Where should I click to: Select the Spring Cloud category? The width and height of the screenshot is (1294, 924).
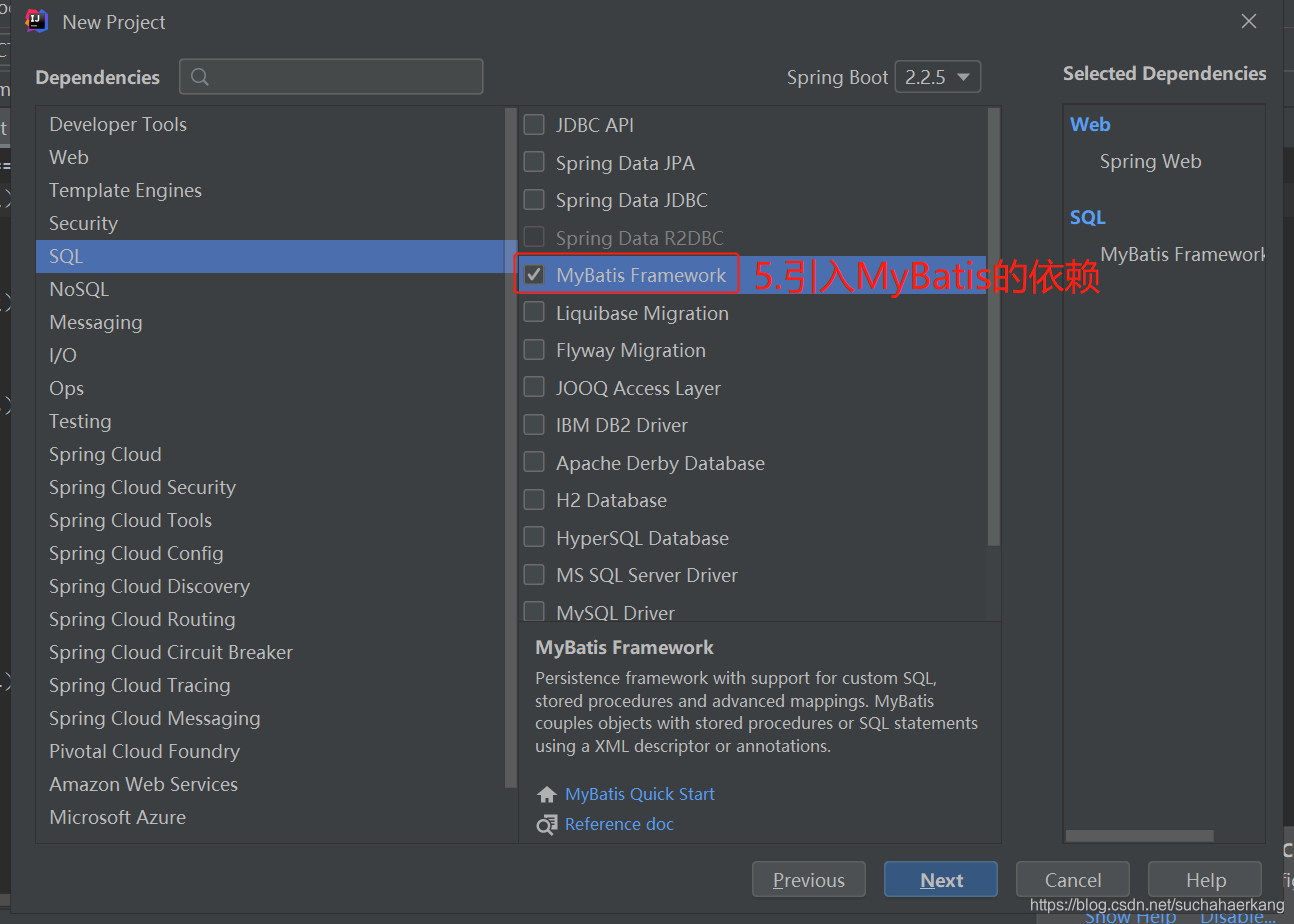pos(271,454)
